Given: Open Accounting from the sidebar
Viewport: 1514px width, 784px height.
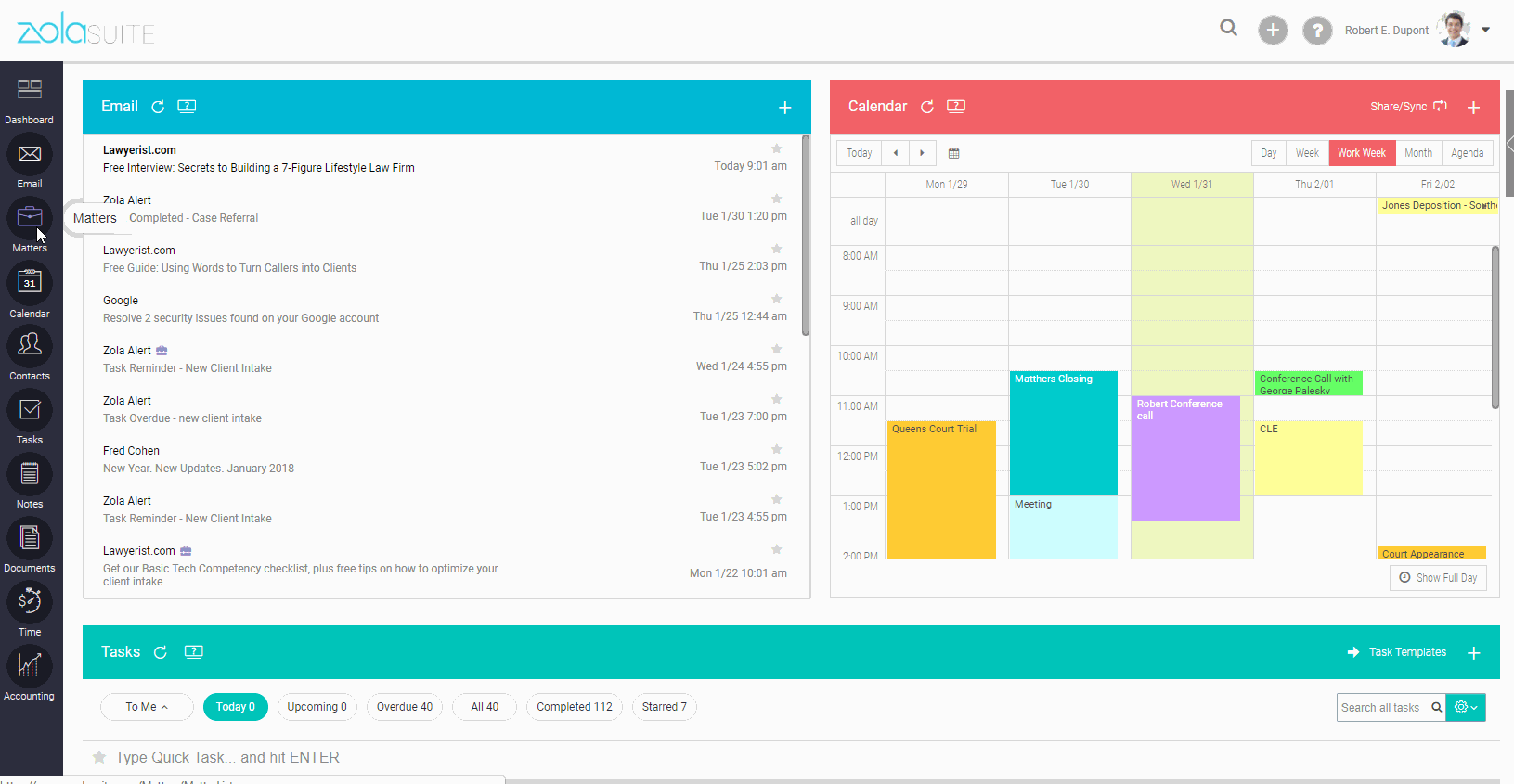Looking at the screenshot, I should point(30,665).
